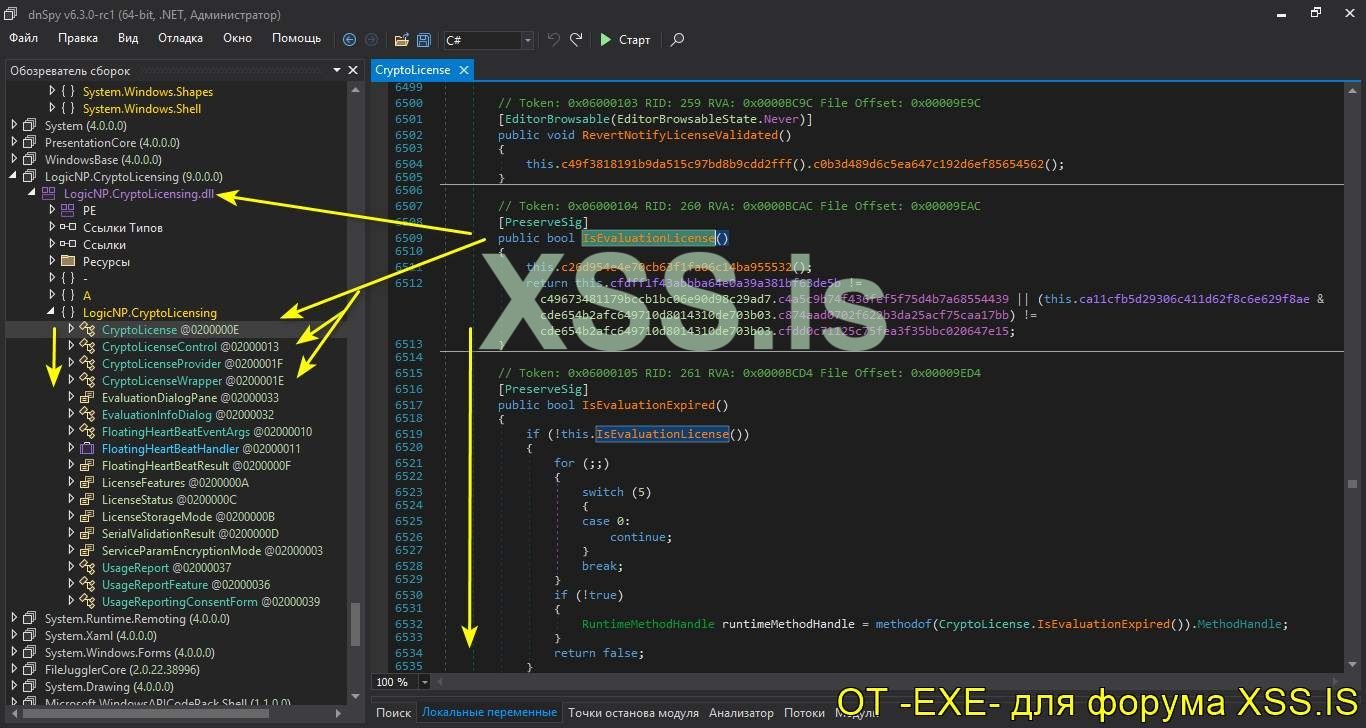Viewport: 1366px width, 728px height.
Task: Close the CryptoLicense document tab
Action: [463, 70]
